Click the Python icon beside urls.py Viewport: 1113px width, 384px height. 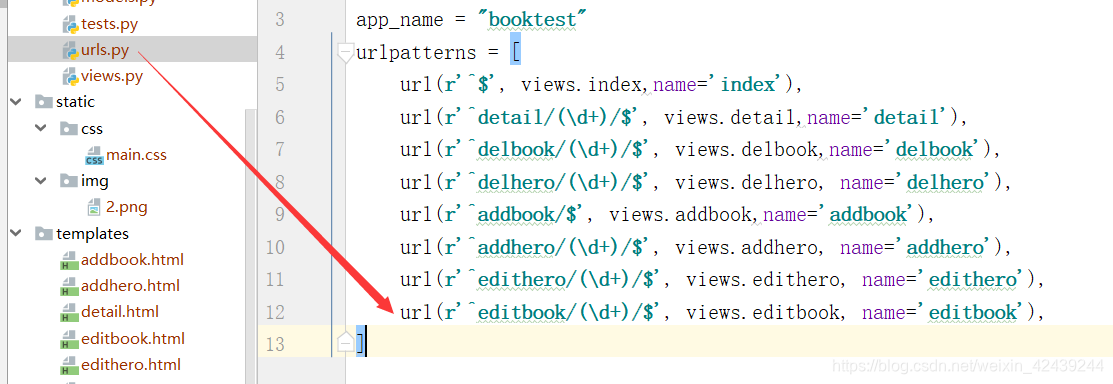coord(70,50)
